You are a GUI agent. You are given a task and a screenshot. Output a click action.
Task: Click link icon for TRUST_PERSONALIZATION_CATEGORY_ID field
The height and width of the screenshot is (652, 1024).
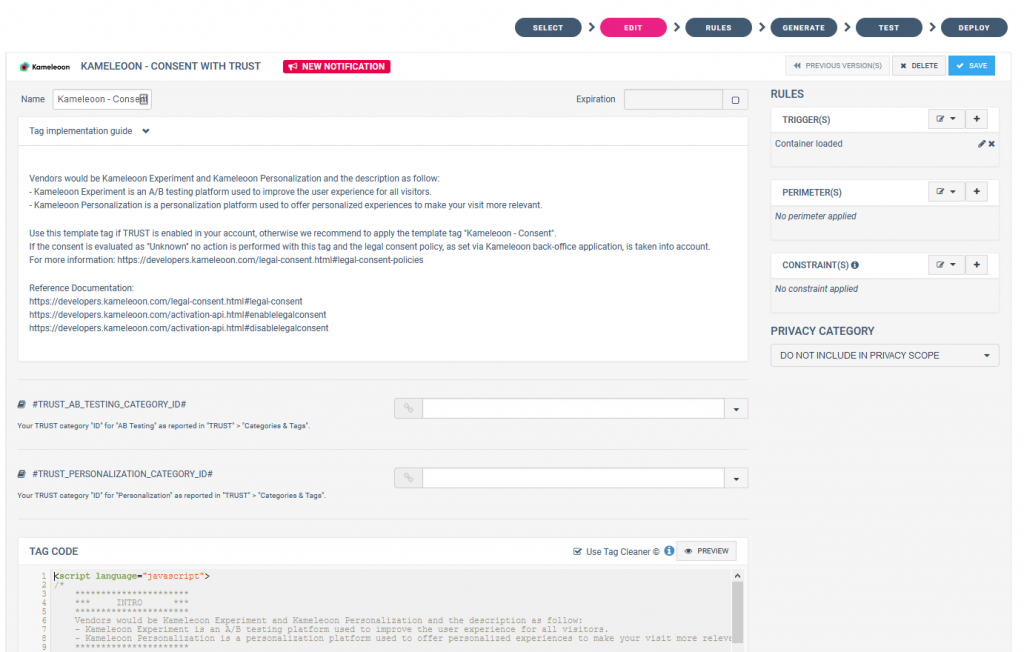pos(408,478)
